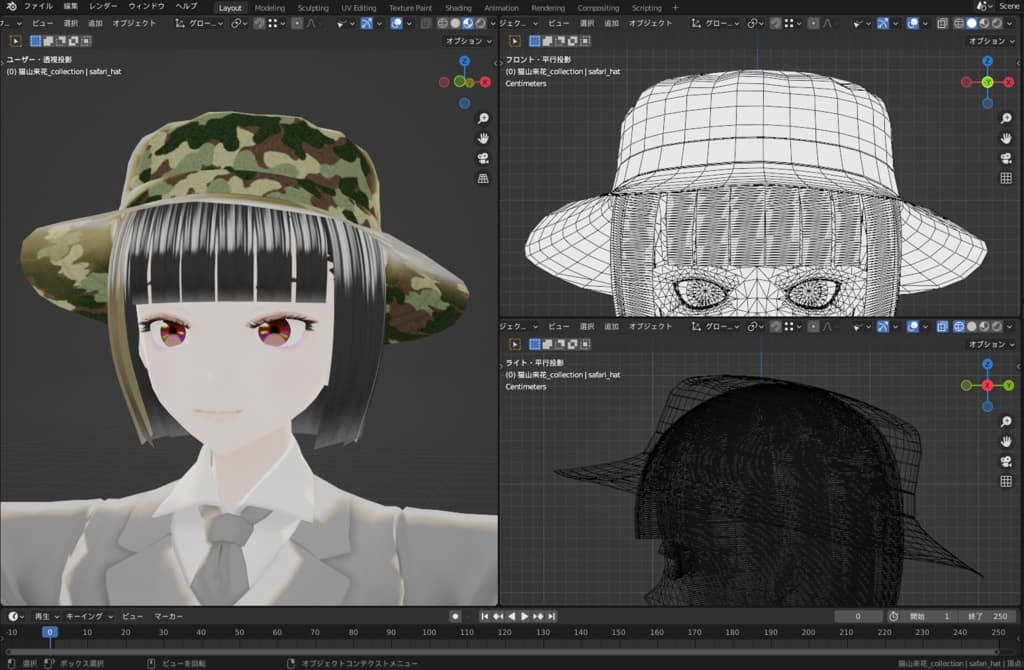The height and width of the screenshot is (670, 1024).
Task: Click the pan hand icon in the front view
Action: (x=1006, y=138)
